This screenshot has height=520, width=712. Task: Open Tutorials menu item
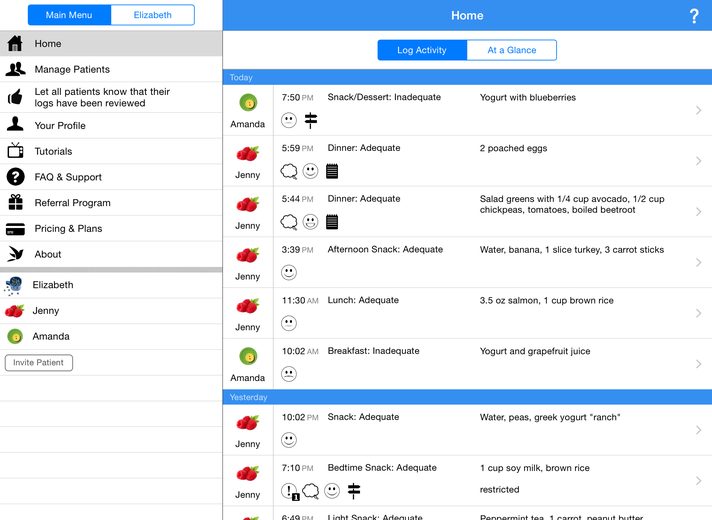pos(111,151)
